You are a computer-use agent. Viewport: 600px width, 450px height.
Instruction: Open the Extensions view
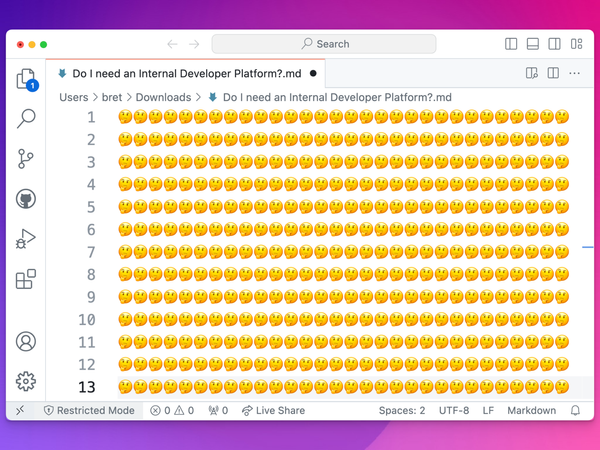pyautogui.click(x=26, y=279)
